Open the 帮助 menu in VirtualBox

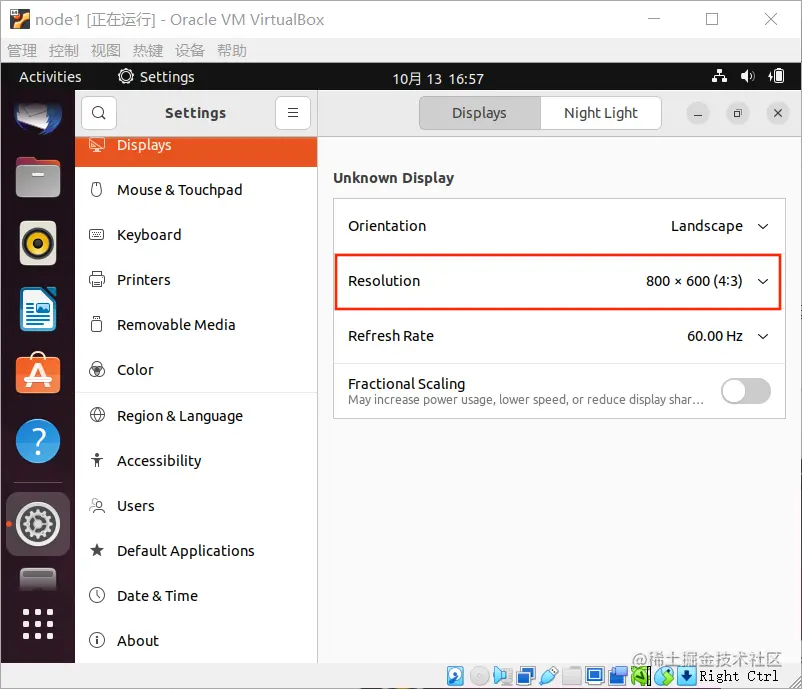[x=232, y=51]
